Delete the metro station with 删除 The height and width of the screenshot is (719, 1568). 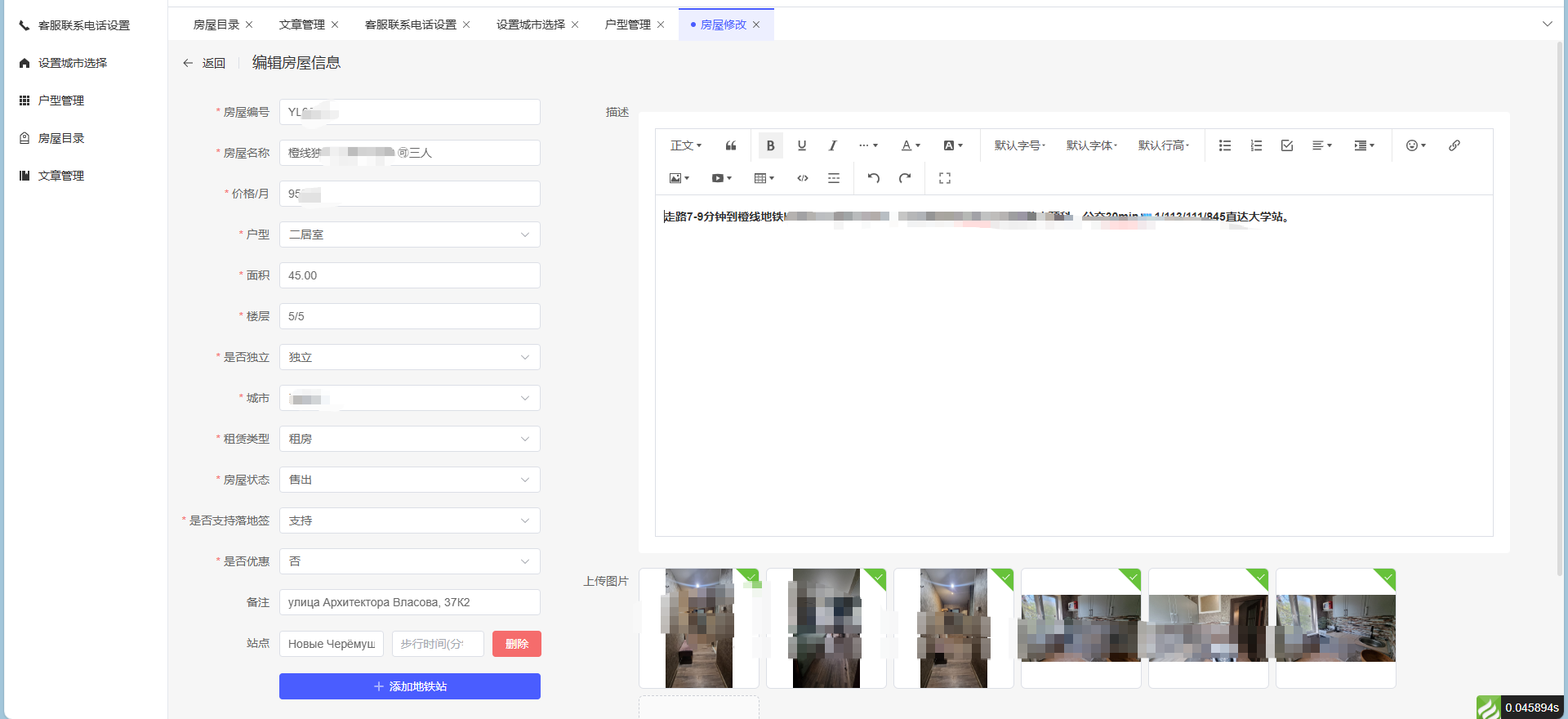point(517,644)
